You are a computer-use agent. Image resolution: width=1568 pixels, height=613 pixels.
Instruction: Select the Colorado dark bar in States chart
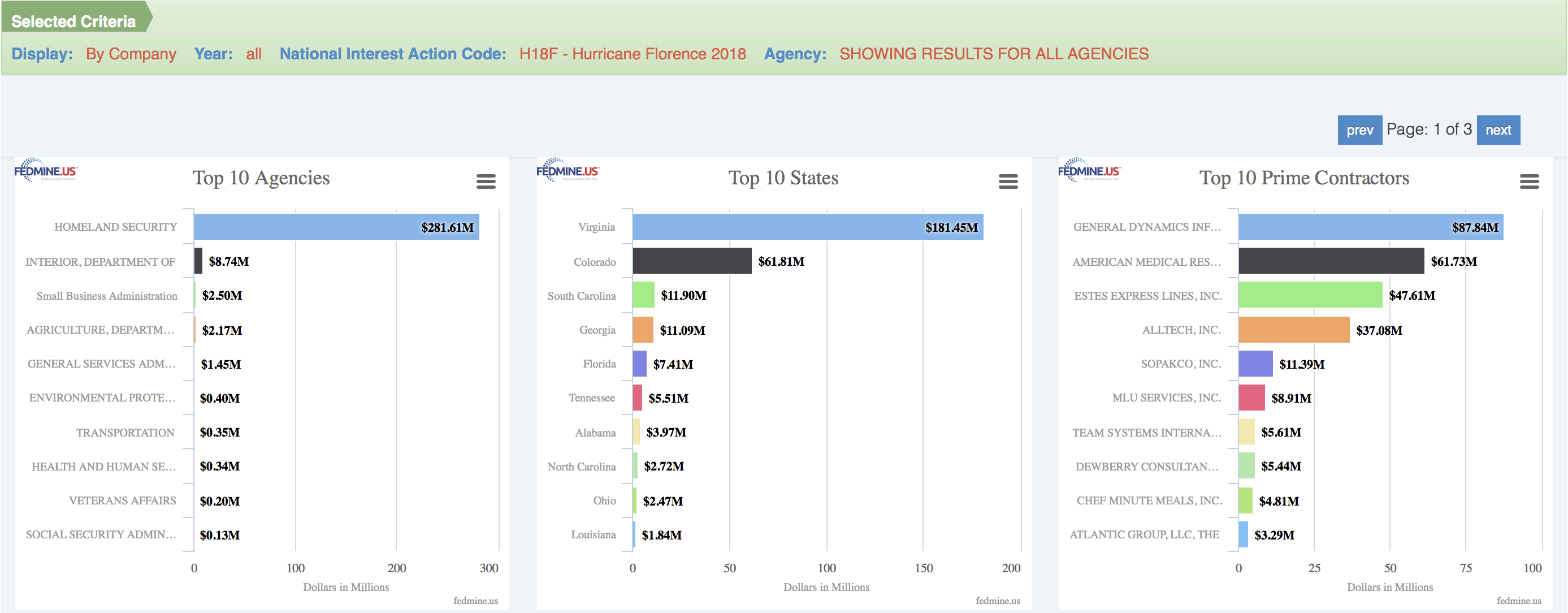coord(692,261)
